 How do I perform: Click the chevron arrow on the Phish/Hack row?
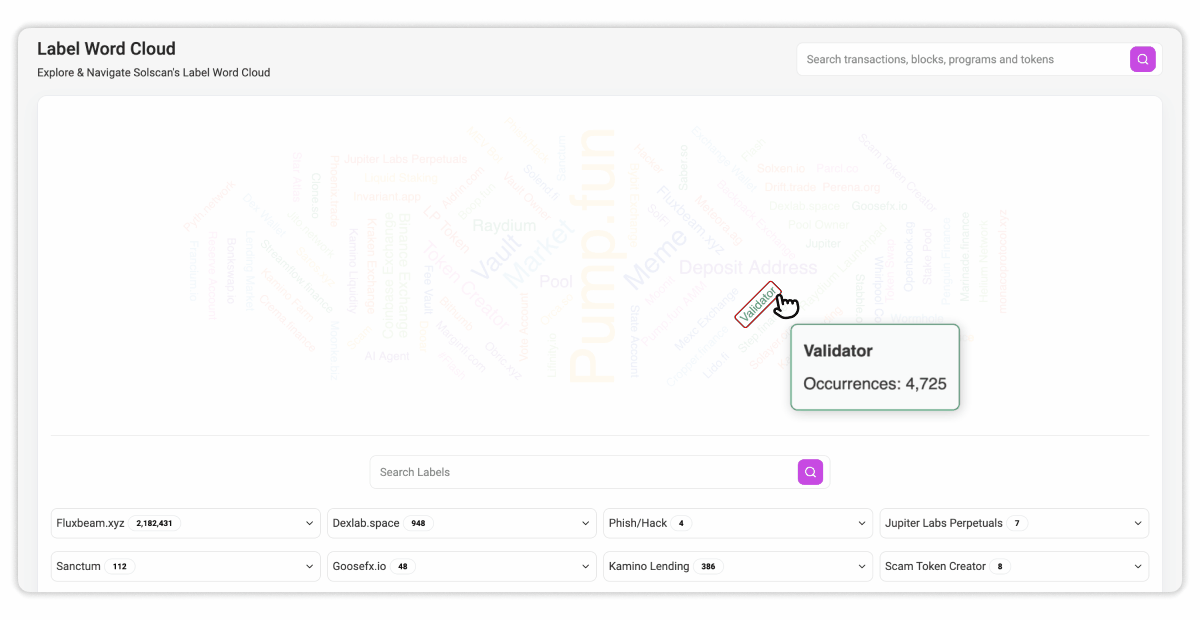tap(862, 523)
